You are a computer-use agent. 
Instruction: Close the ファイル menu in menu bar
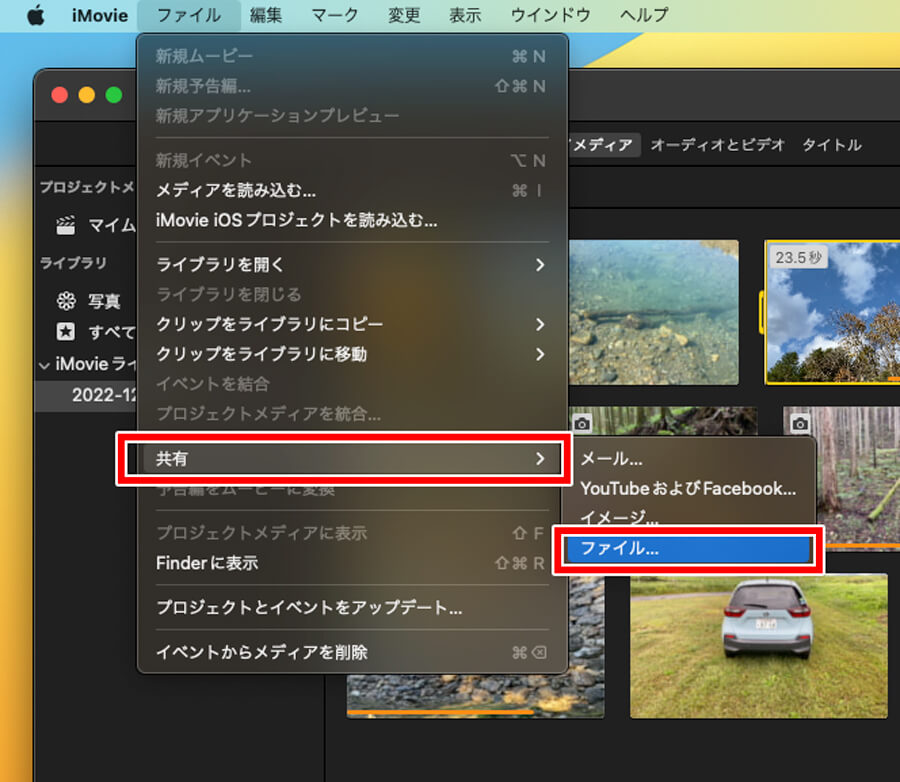coord(189,16)
